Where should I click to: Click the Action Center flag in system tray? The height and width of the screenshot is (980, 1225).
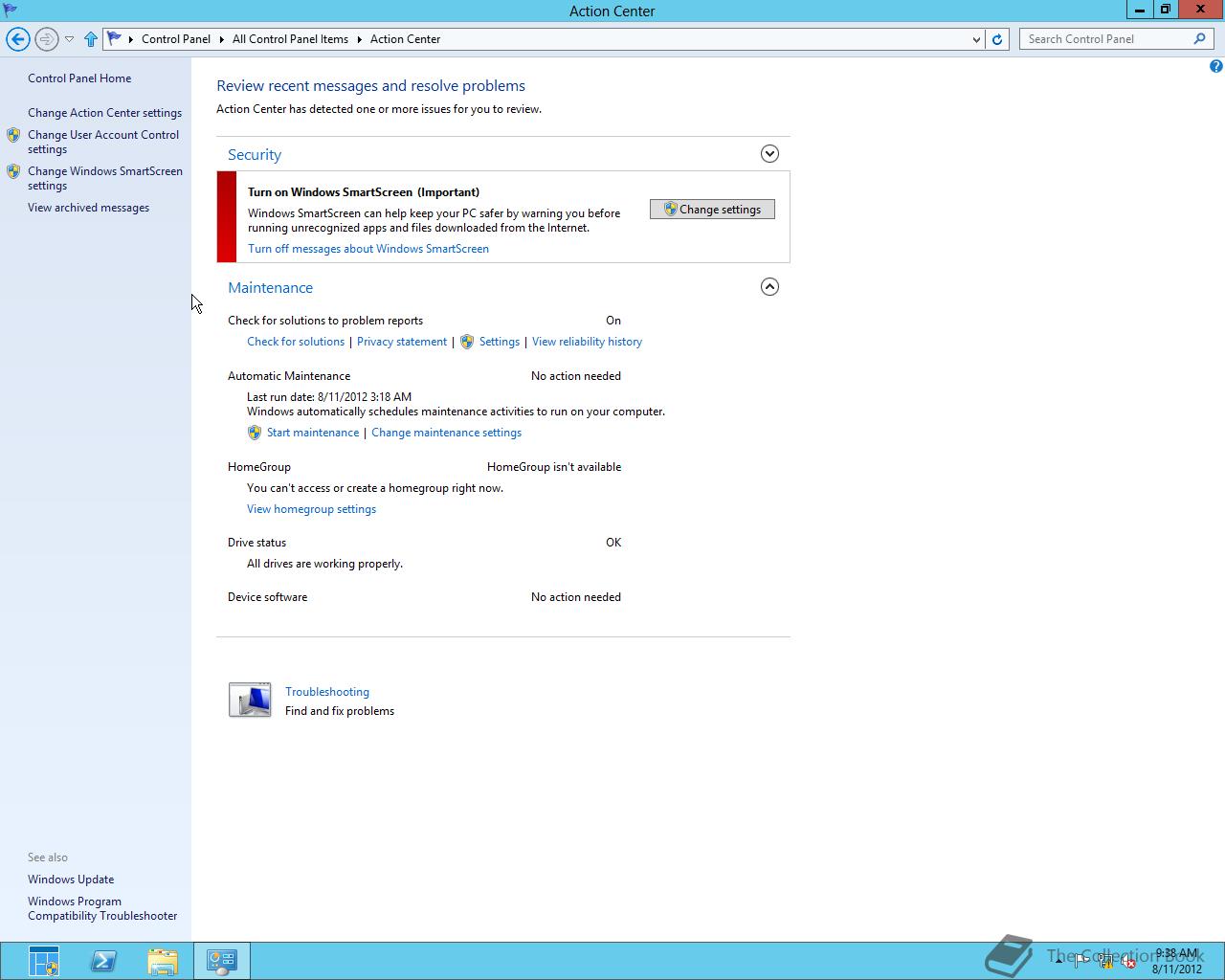(1082, 962)
